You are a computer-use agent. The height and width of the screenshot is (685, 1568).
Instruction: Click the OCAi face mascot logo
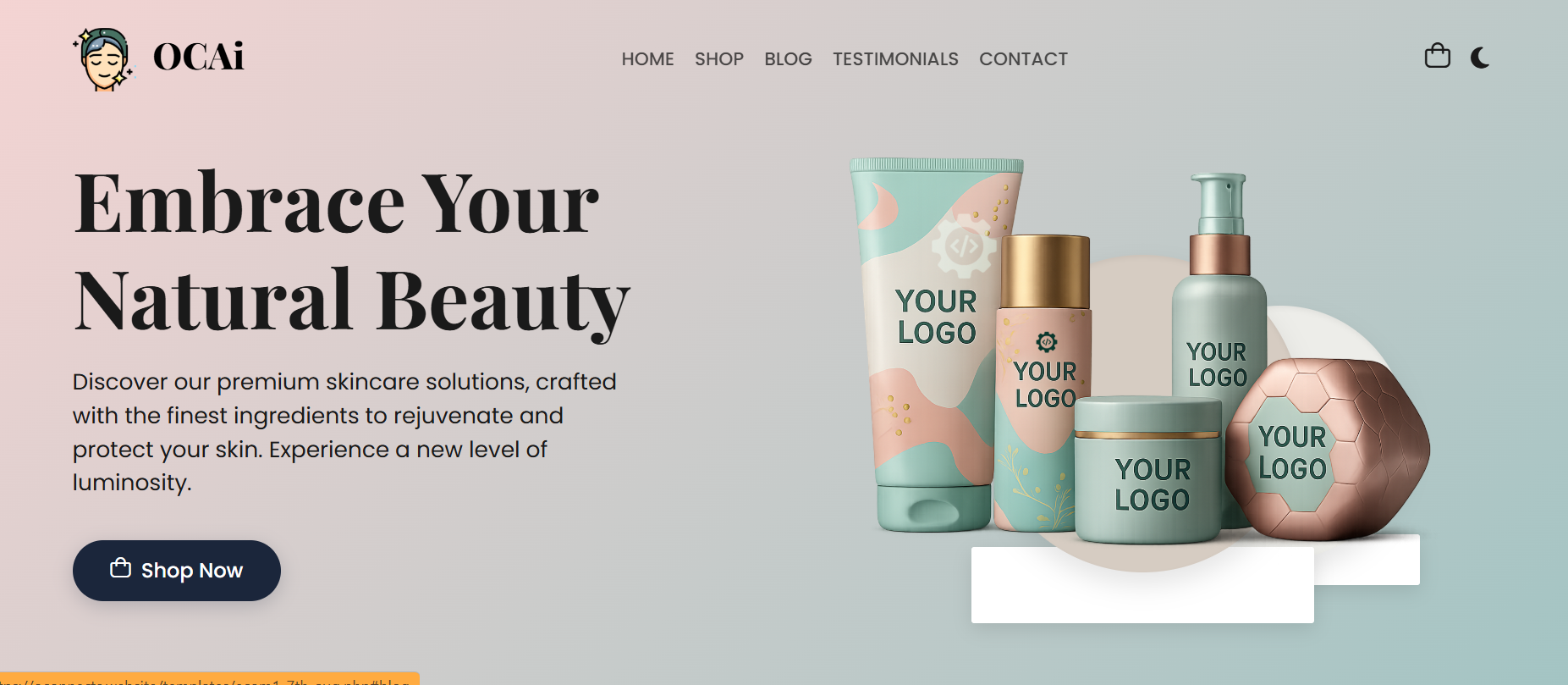pos(104,58)
